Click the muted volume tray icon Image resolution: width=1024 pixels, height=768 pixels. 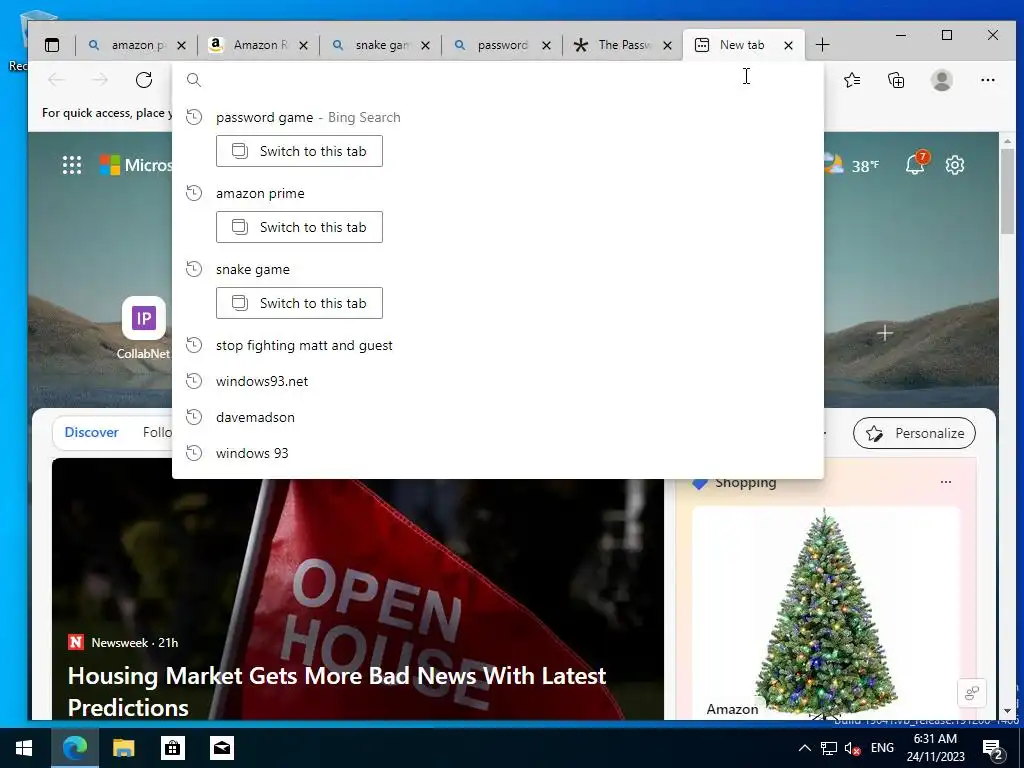pos(852,748)
